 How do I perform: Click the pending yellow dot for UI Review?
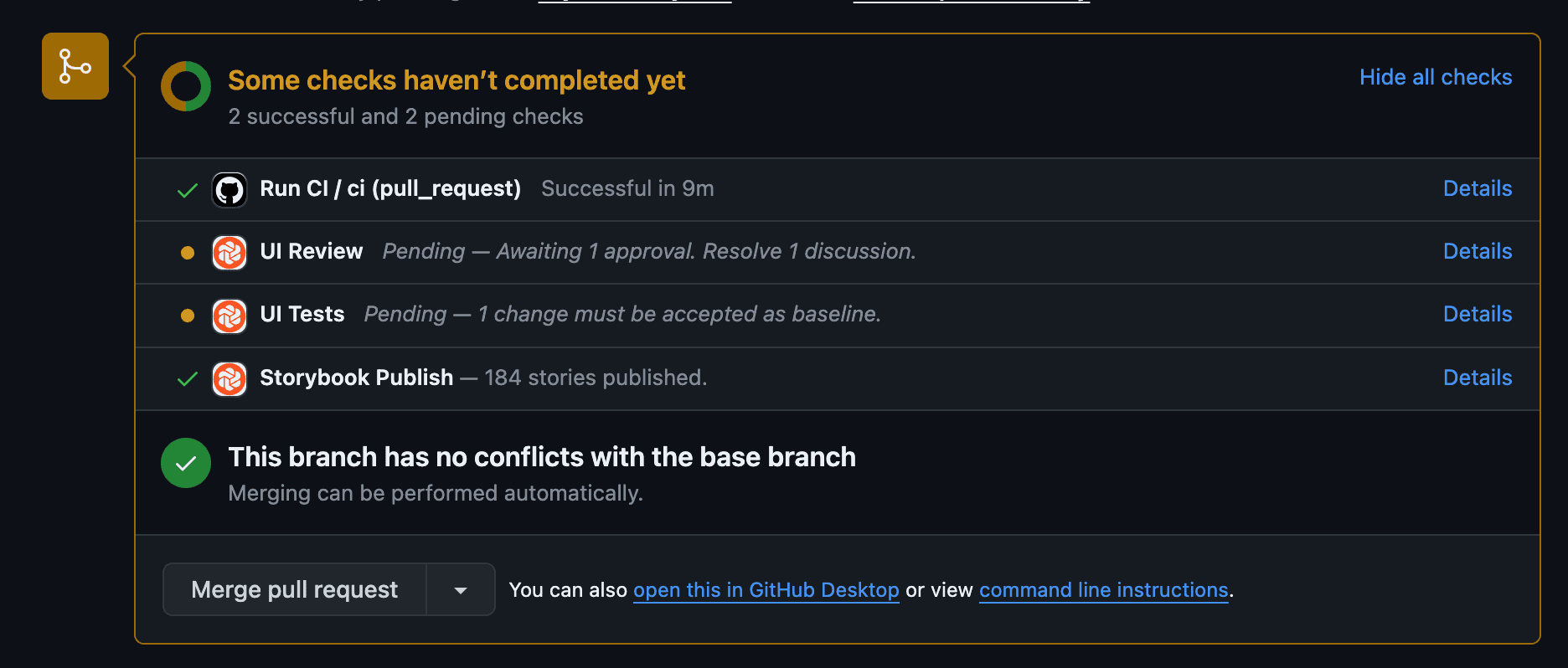coord(188,253)
